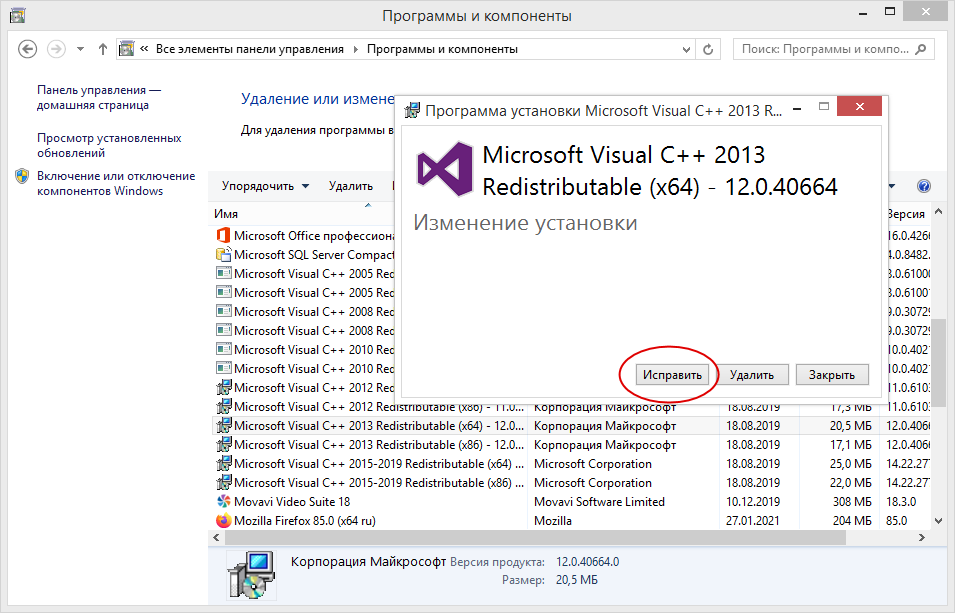This screenshot has width=955, height=613.
Task: Click Версия column header
Action: click(x=906, y=214)
